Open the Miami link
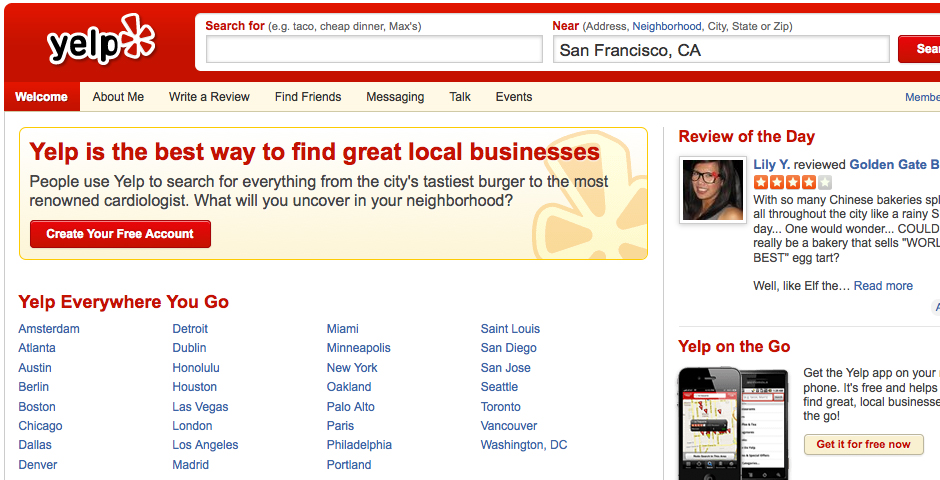940x480 pixels. 343,328
